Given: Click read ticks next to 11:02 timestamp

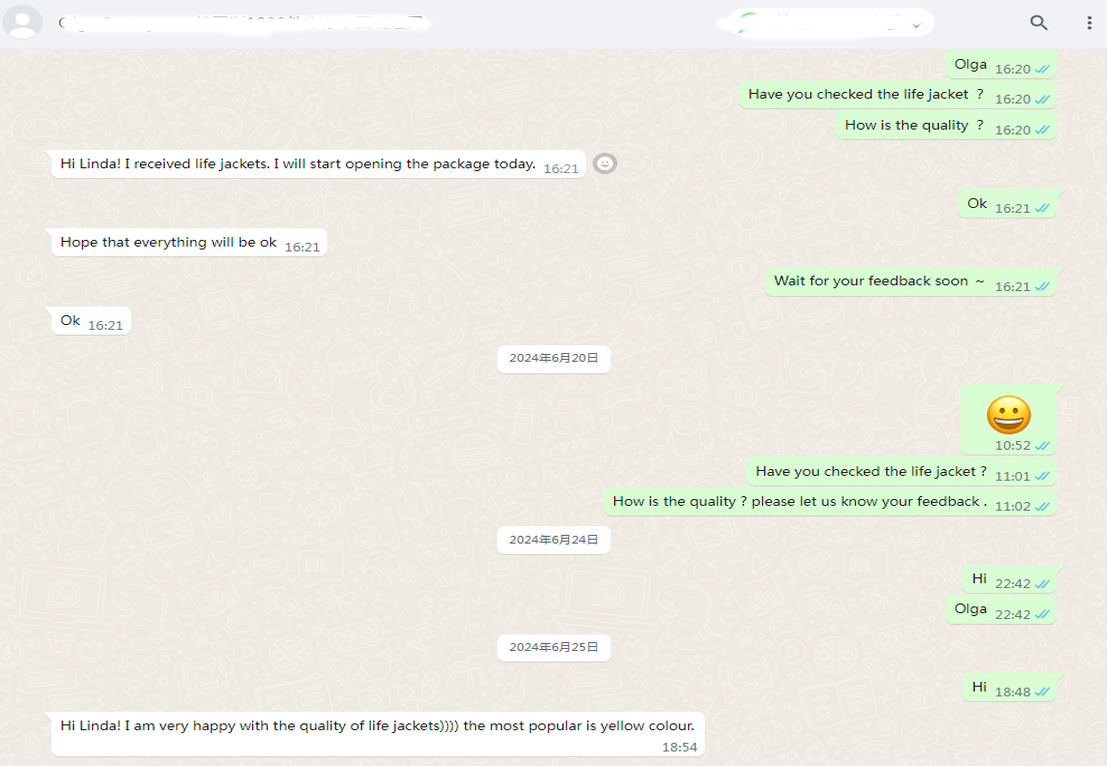Looking at the screenshot, I should [x=1042, y=506].
